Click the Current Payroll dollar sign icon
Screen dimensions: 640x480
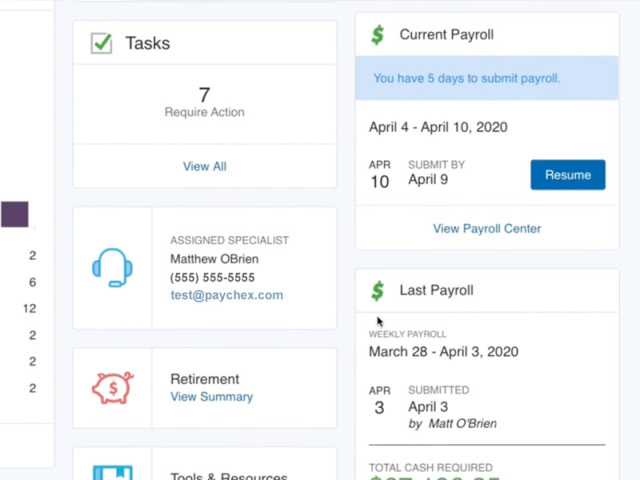coord(378,35)
